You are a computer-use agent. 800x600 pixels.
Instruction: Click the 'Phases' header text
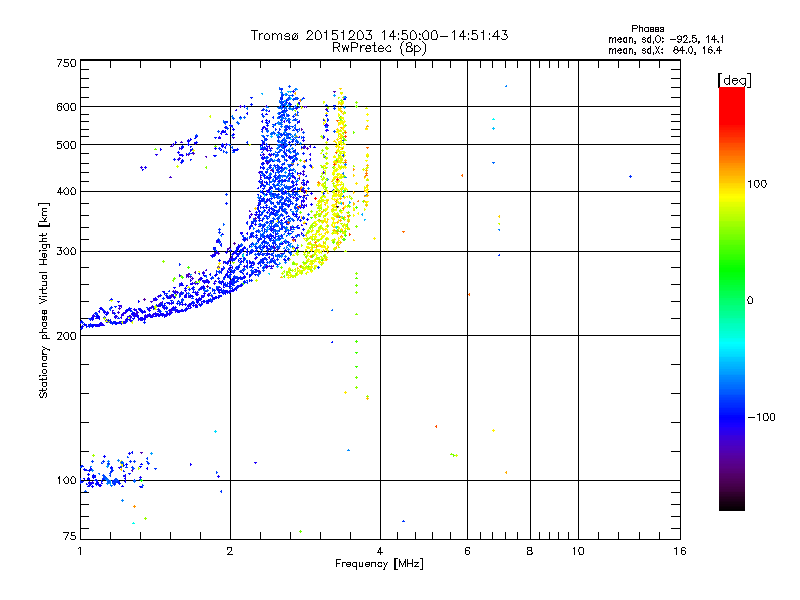(647, 29)
